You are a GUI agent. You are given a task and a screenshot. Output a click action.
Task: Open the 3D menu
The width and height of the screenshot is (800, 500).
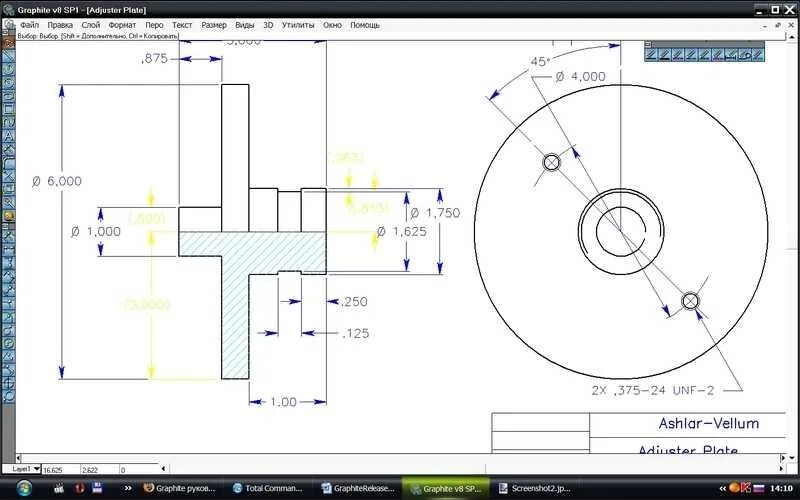268,25
